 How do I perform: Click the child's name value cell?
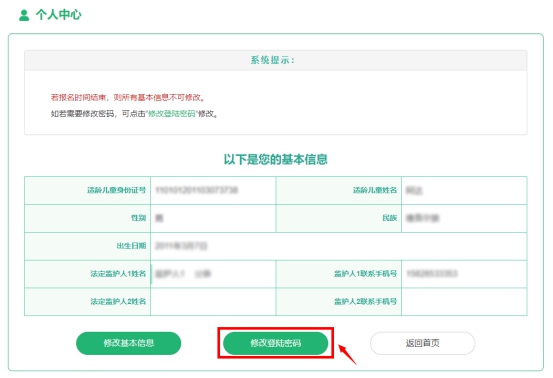(x=464, y=190)
